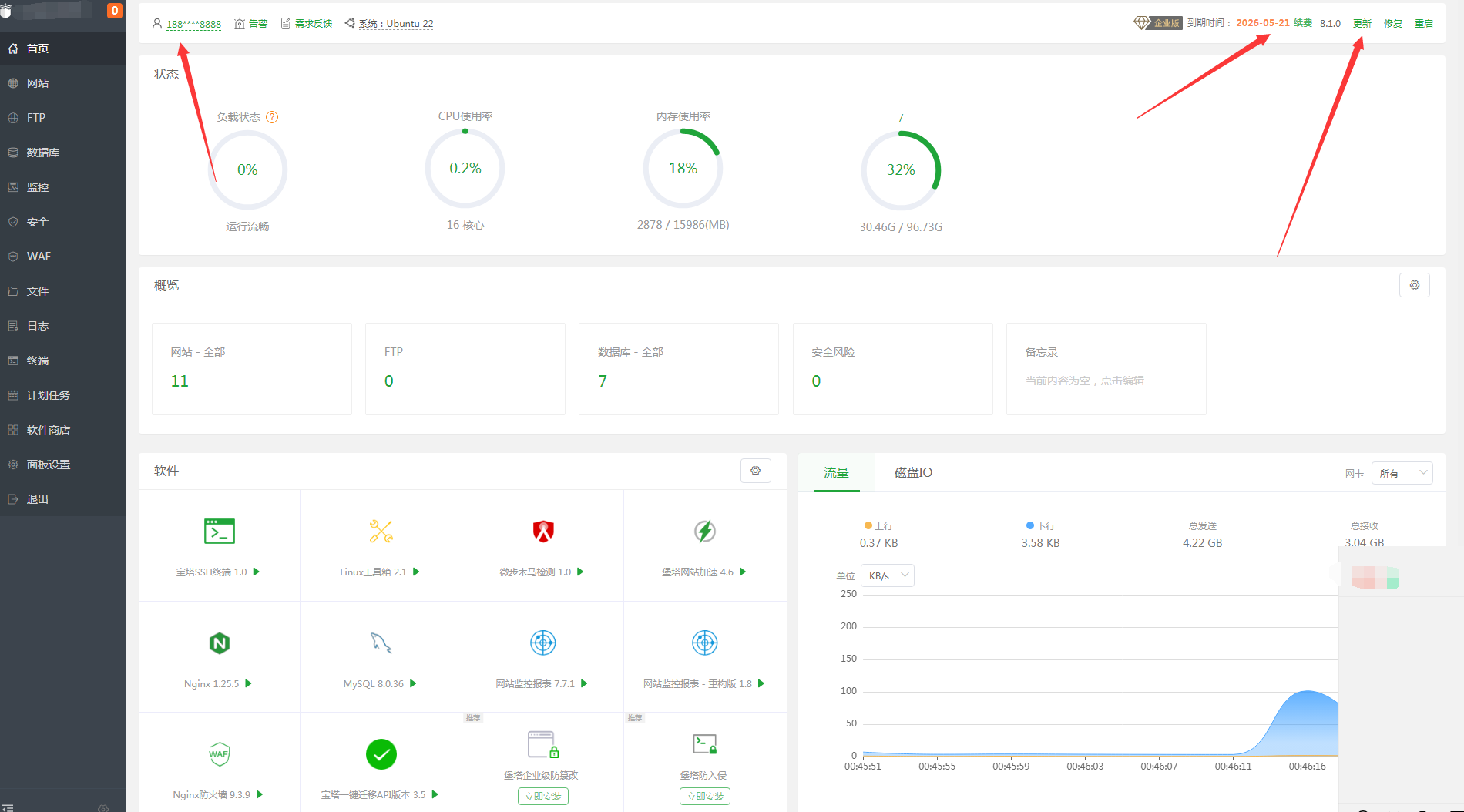Open the KB/s unit dropdown
The image size is (1464, 812).
click(x=888, y=575)
